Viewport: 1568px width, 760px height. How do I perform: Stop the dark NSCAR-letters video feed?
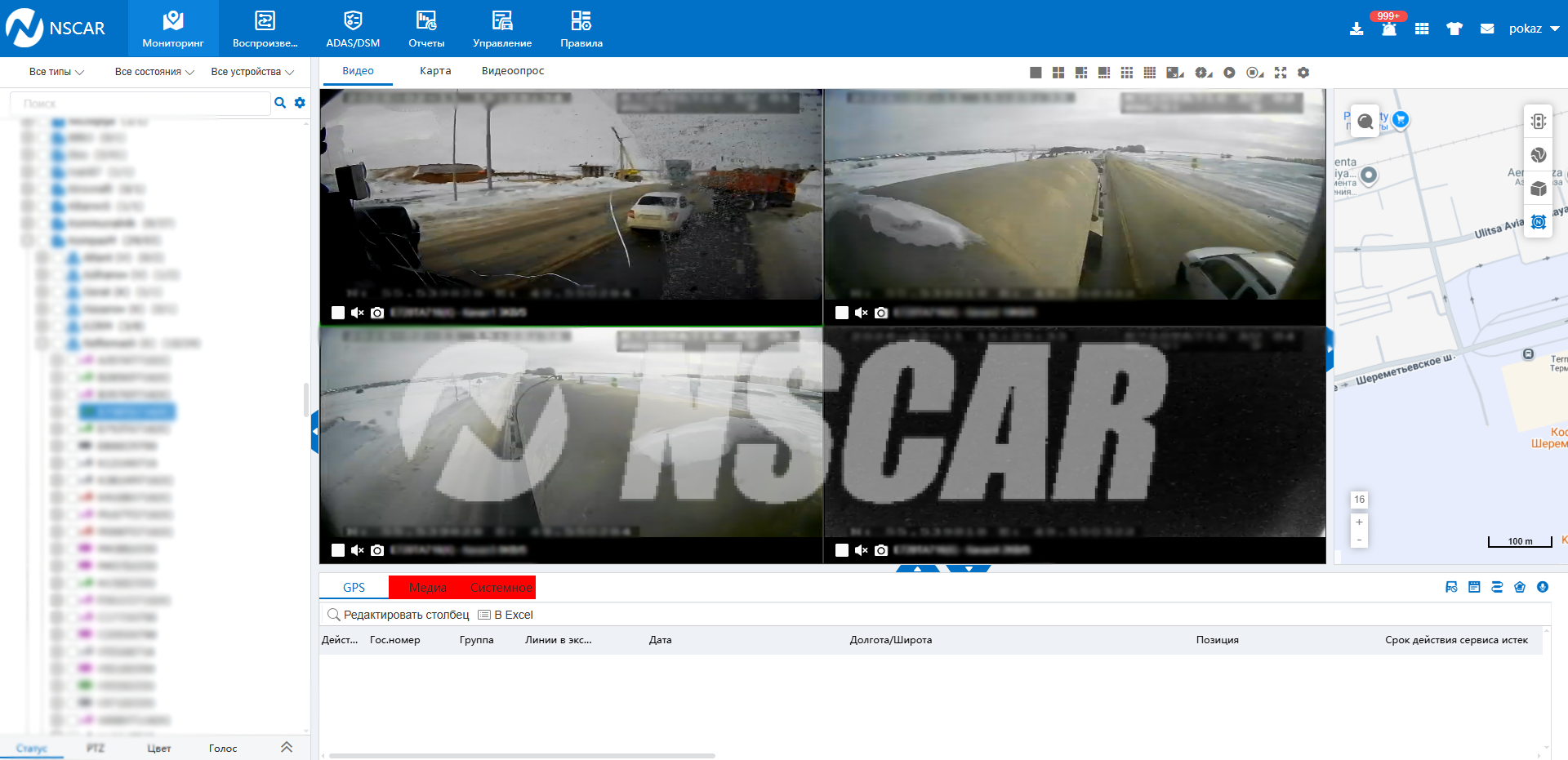[842, 550]
